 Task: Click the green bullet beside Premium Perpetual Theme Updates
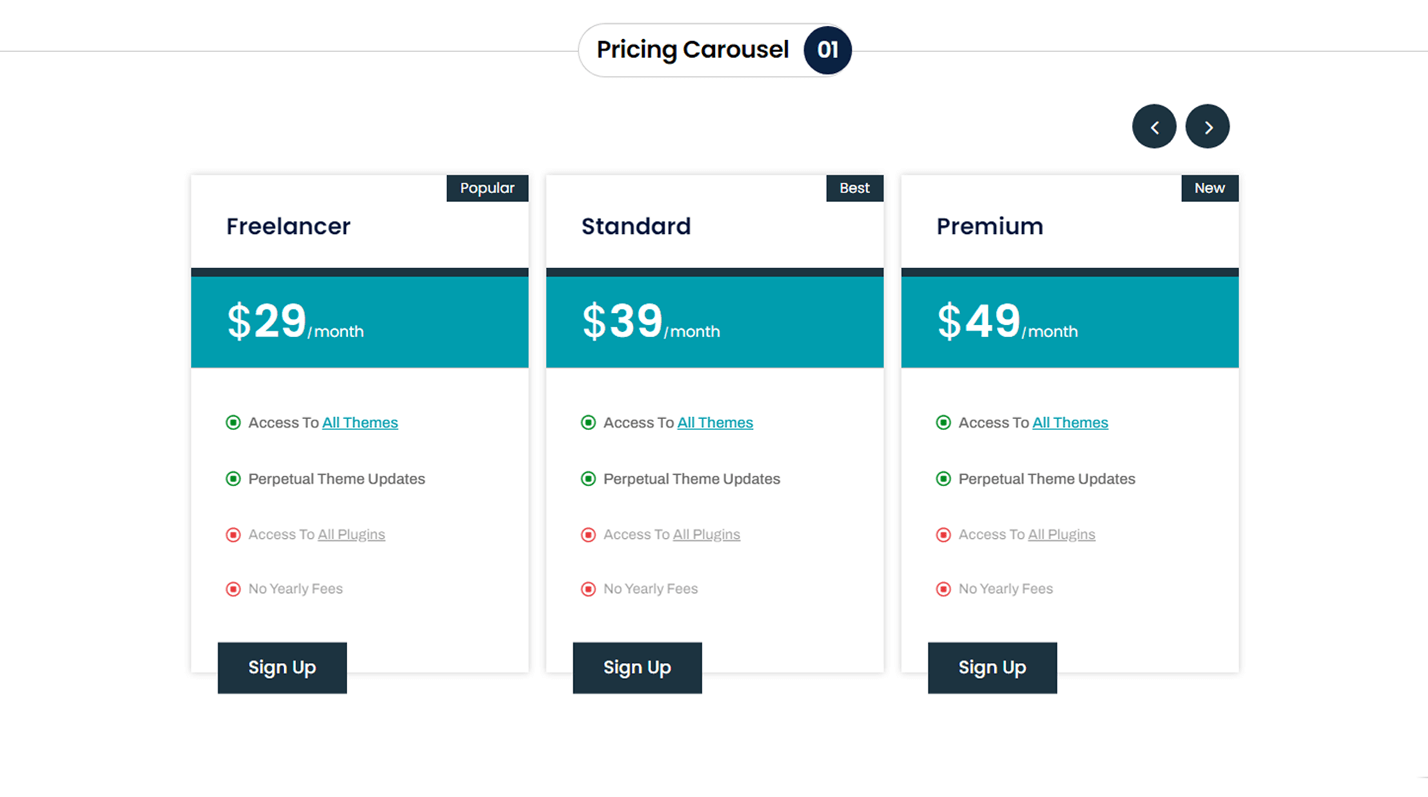943,479
